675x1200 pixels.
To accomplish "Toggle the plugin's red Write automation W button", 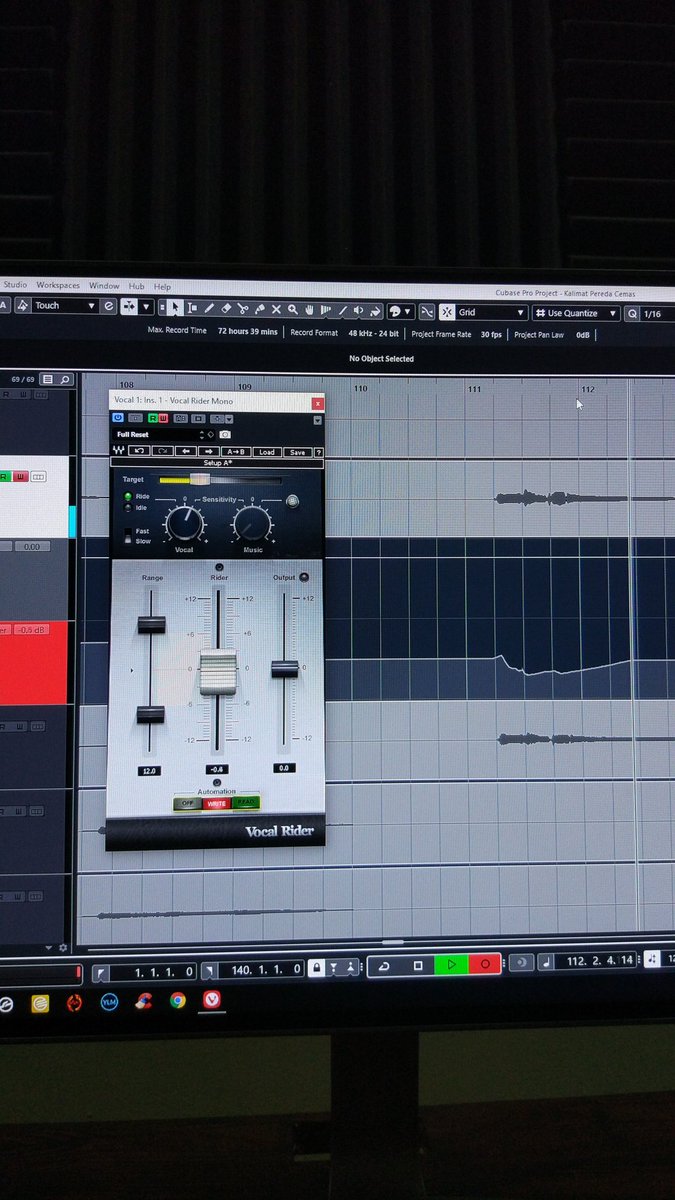I will (x=163, y=418).
